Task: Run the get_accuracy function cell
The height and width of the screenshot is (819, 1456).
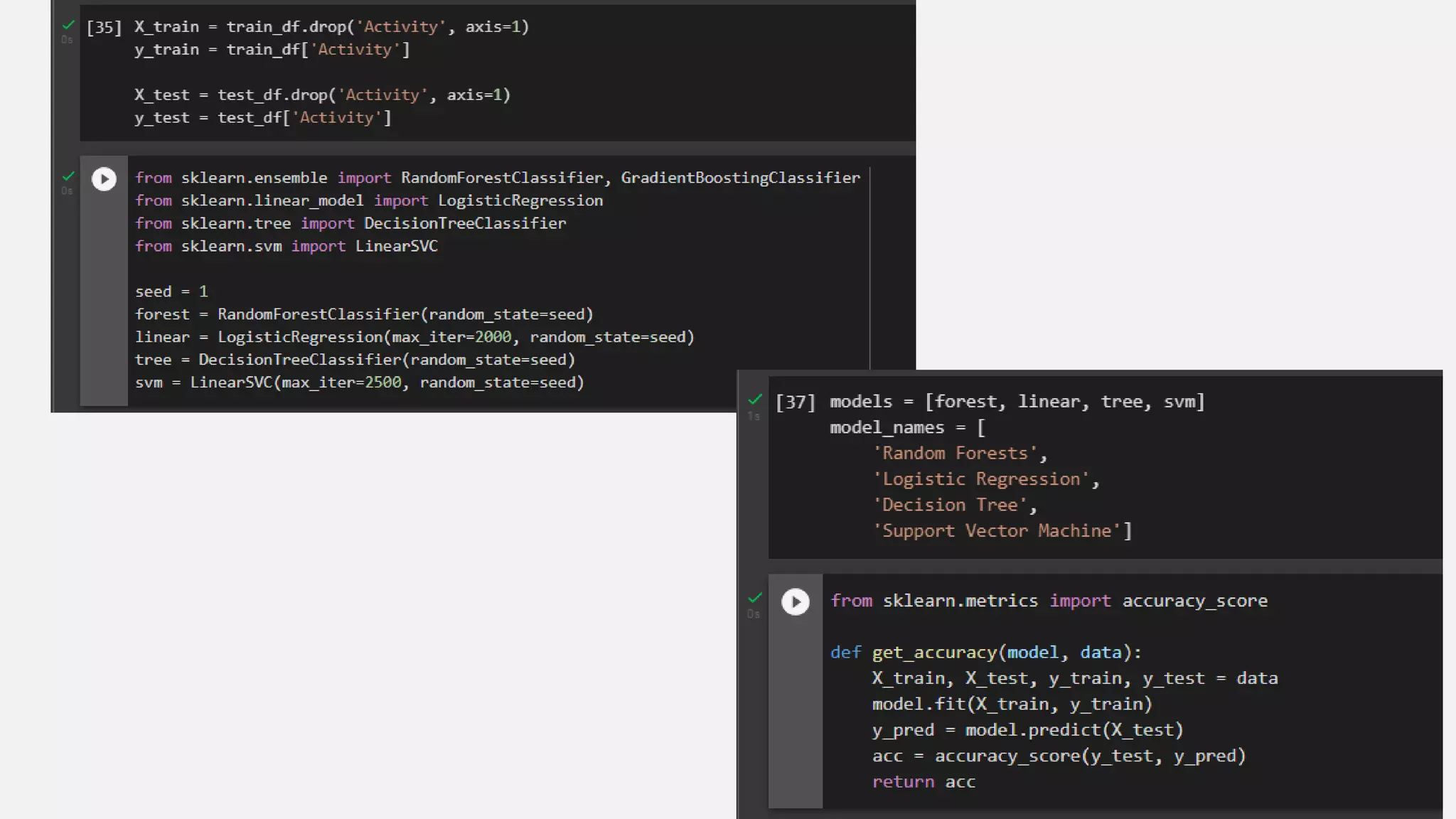Action: tap(795, 602)
